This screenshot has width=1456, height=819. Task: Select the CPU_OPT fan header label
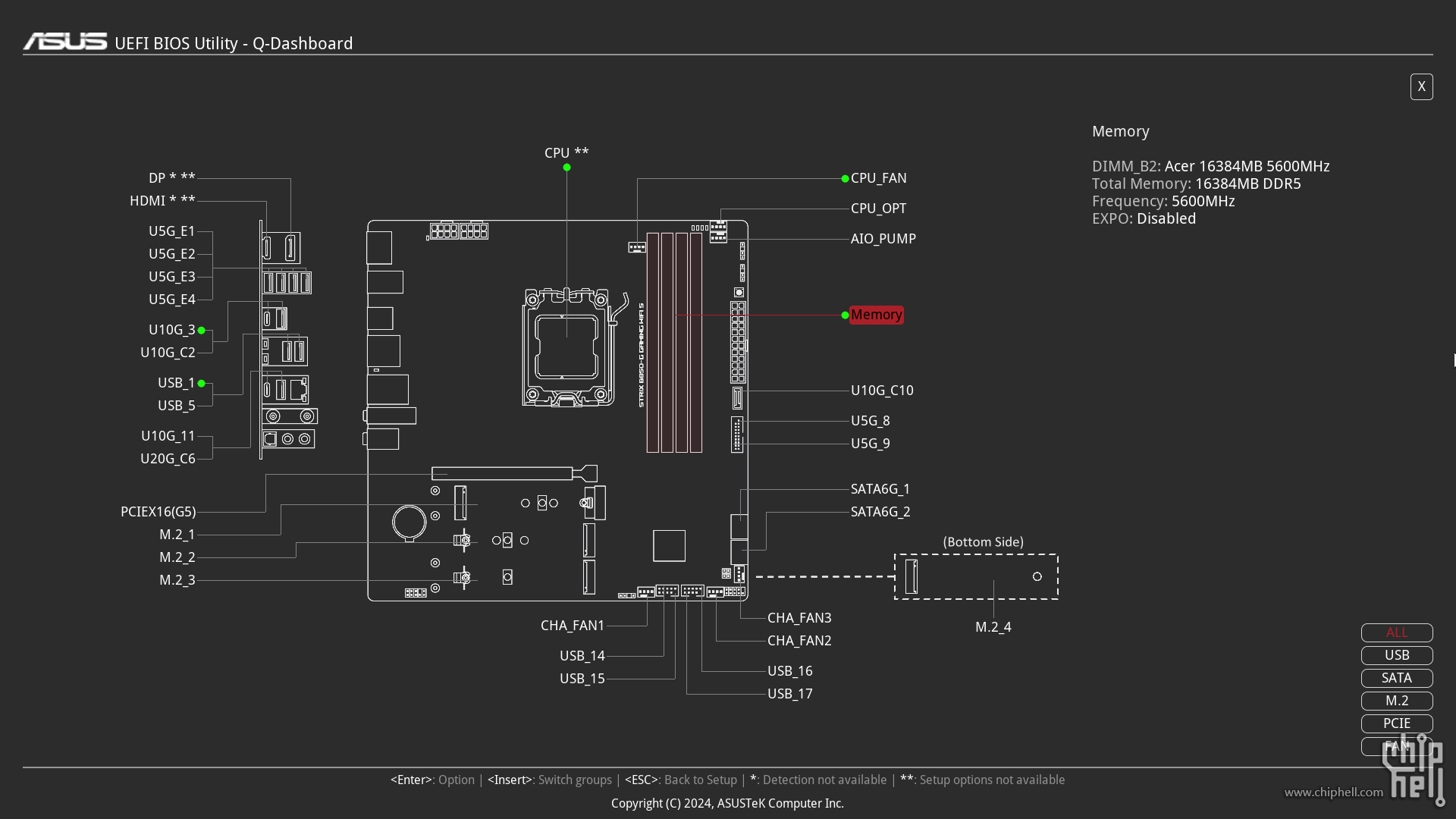878,209
